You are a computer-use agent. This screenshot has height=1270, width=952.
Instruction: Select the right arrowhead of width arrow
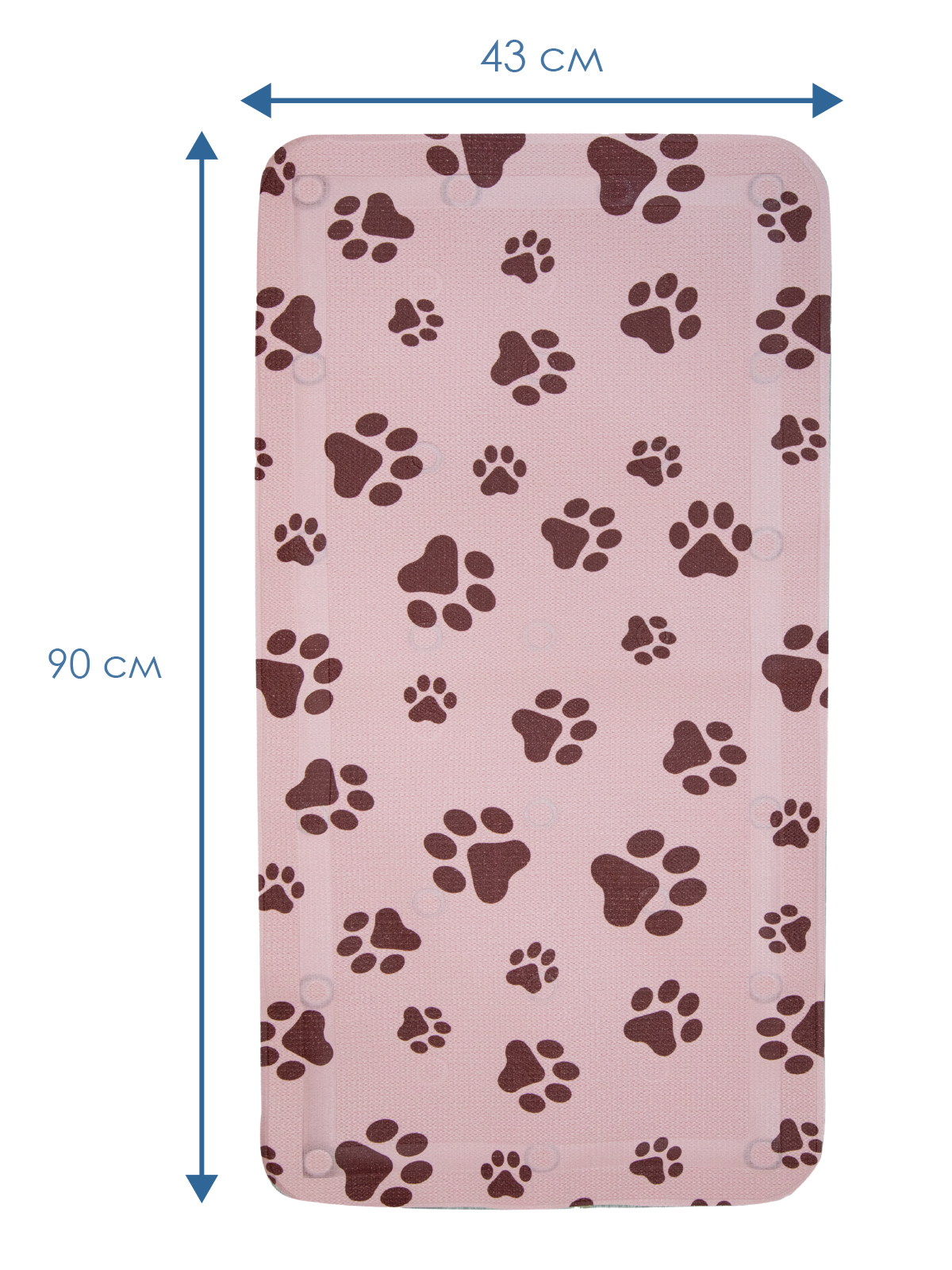pyautogui.click(x=827, y=101)
